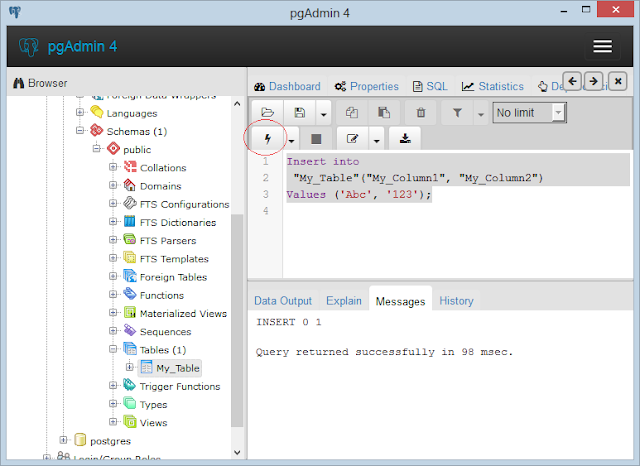Open the Save options dropdown arrow
The image size is (640, 466).
pyautogui.click(x=323, y=113)
